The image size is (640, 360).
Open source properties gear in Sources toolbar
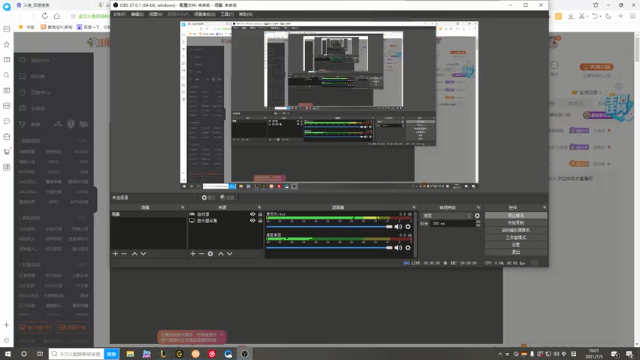click(210, 254)
